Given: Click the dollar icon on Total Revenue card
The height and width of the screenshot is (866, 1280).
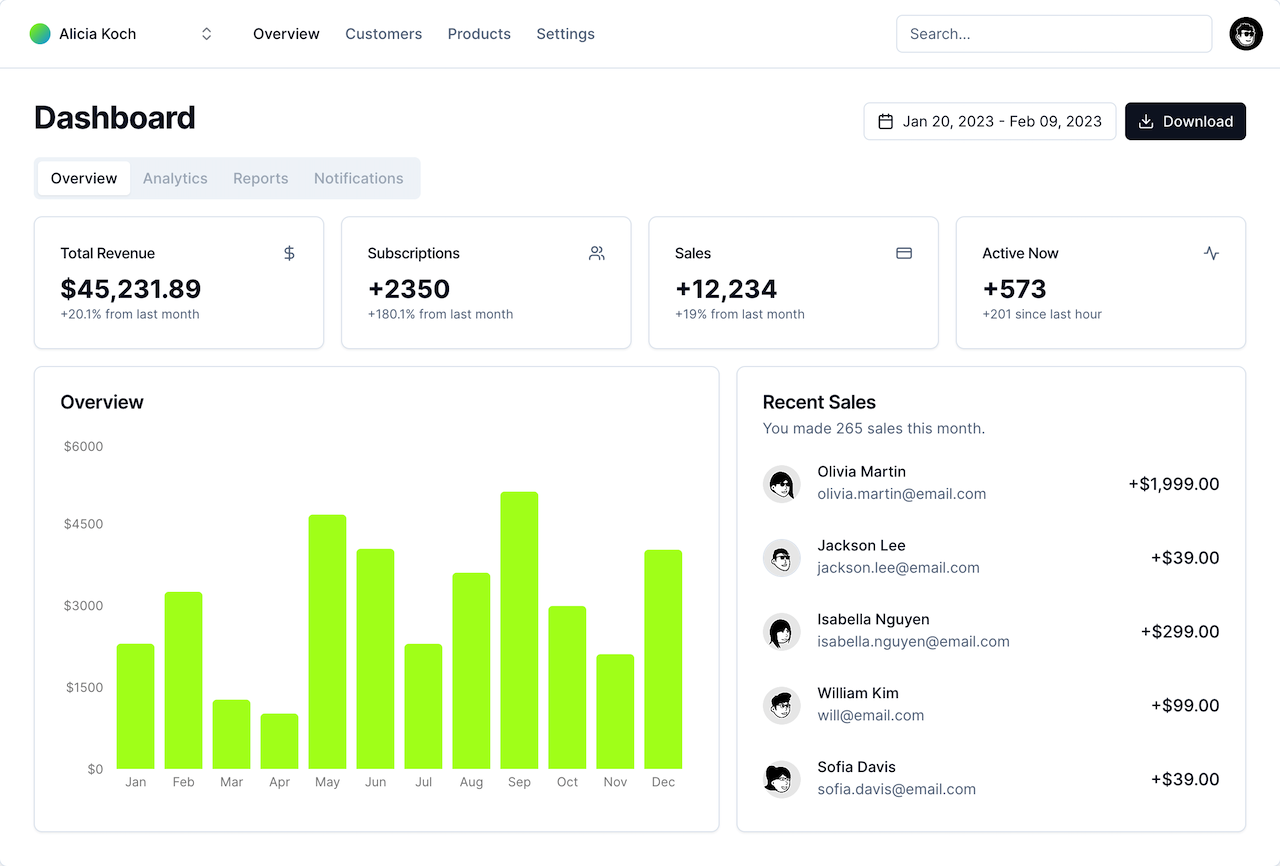Looking at the screenshot, I should [x=289, y=253].
